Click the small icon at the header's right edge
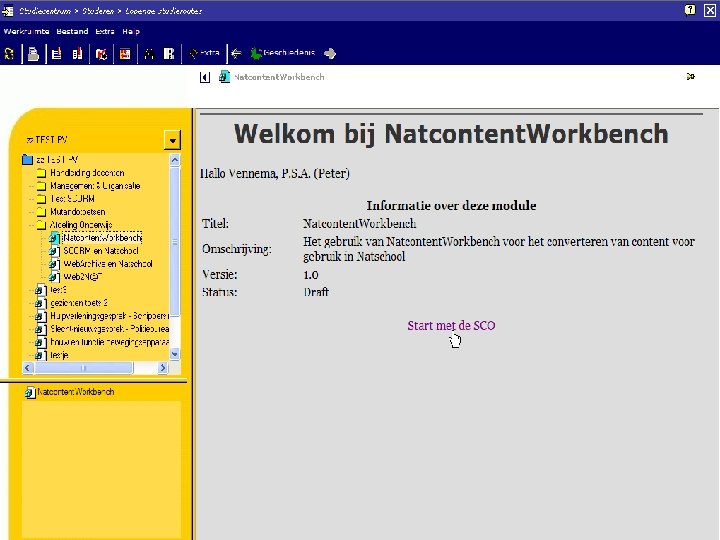Image resolution: width=720 pixels, height=540 pixels. coord(690,76)
